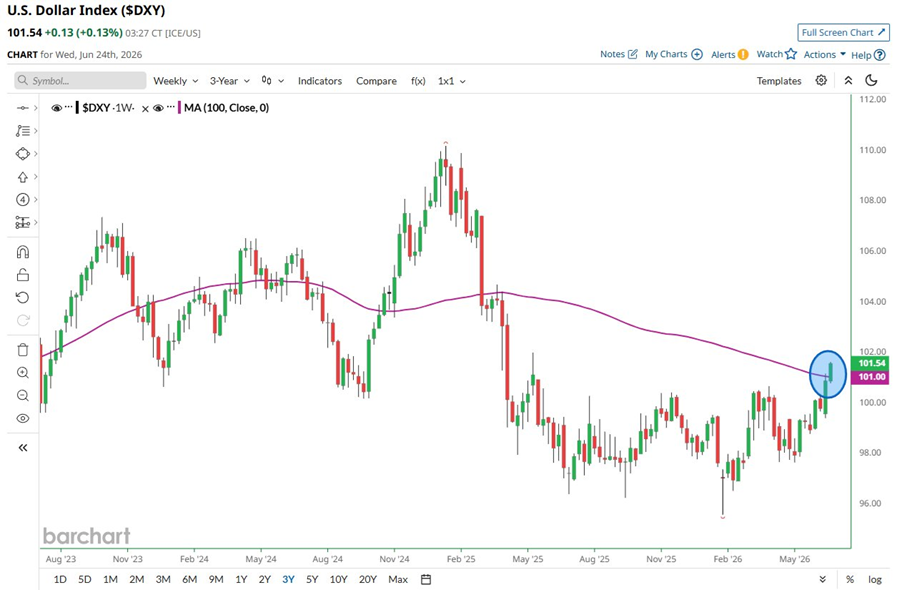Open options dots for MA indicator
Viewport: 902px width, 590px height.
tap(171, 108)
